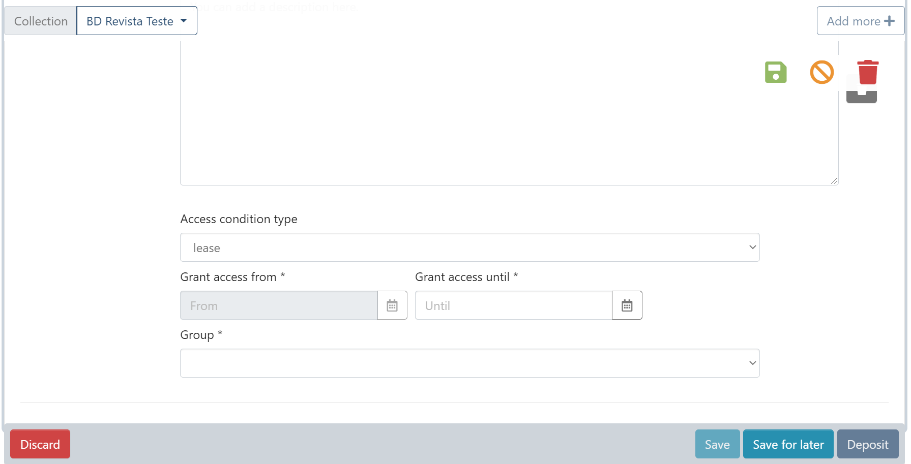Click the Collection label
The width and height of the screenshot is (911, 464).
click(x=41, y=21)
